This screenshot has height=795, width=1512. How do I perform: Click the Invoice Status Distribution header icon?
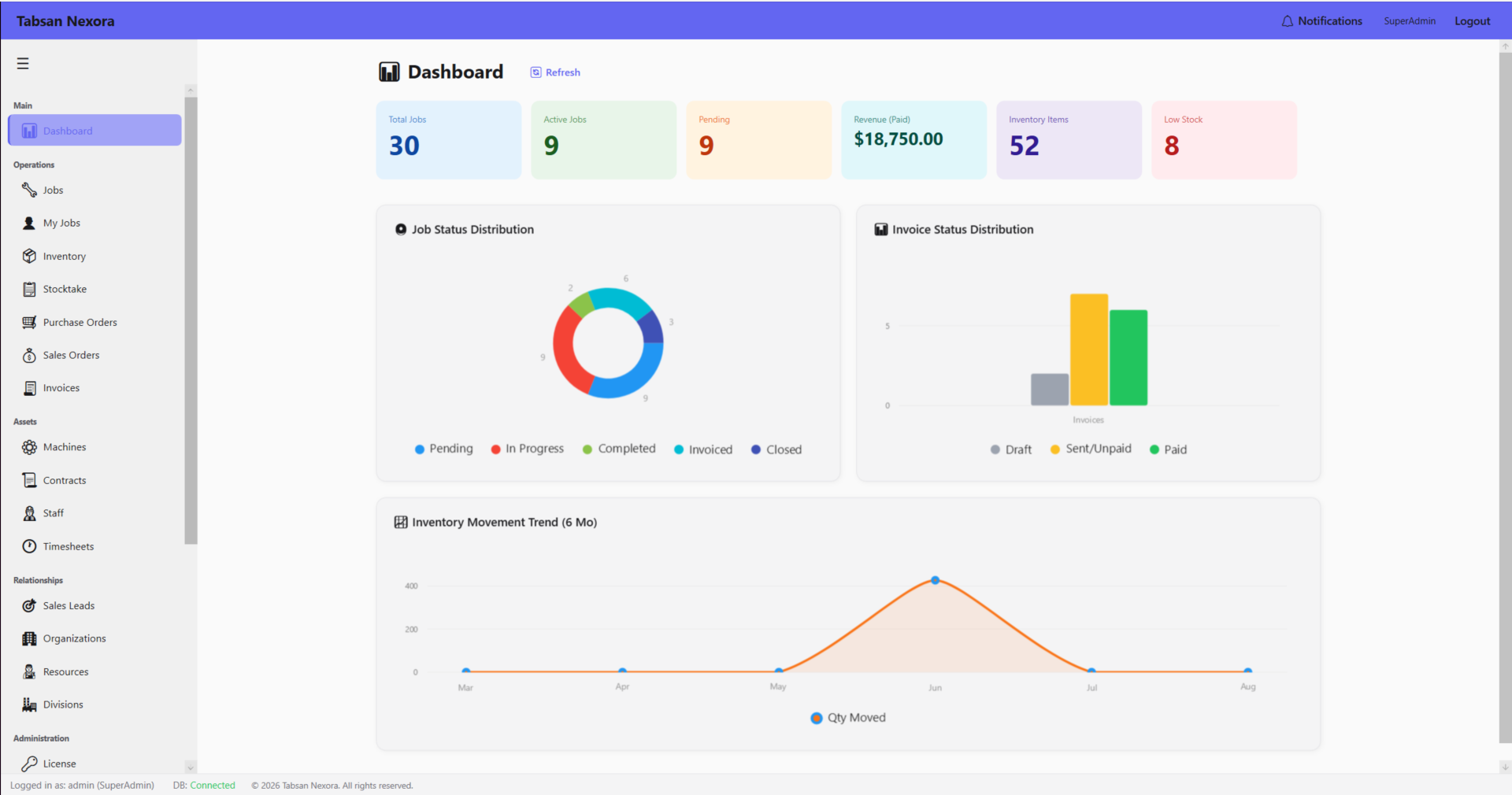click(881, 229)
